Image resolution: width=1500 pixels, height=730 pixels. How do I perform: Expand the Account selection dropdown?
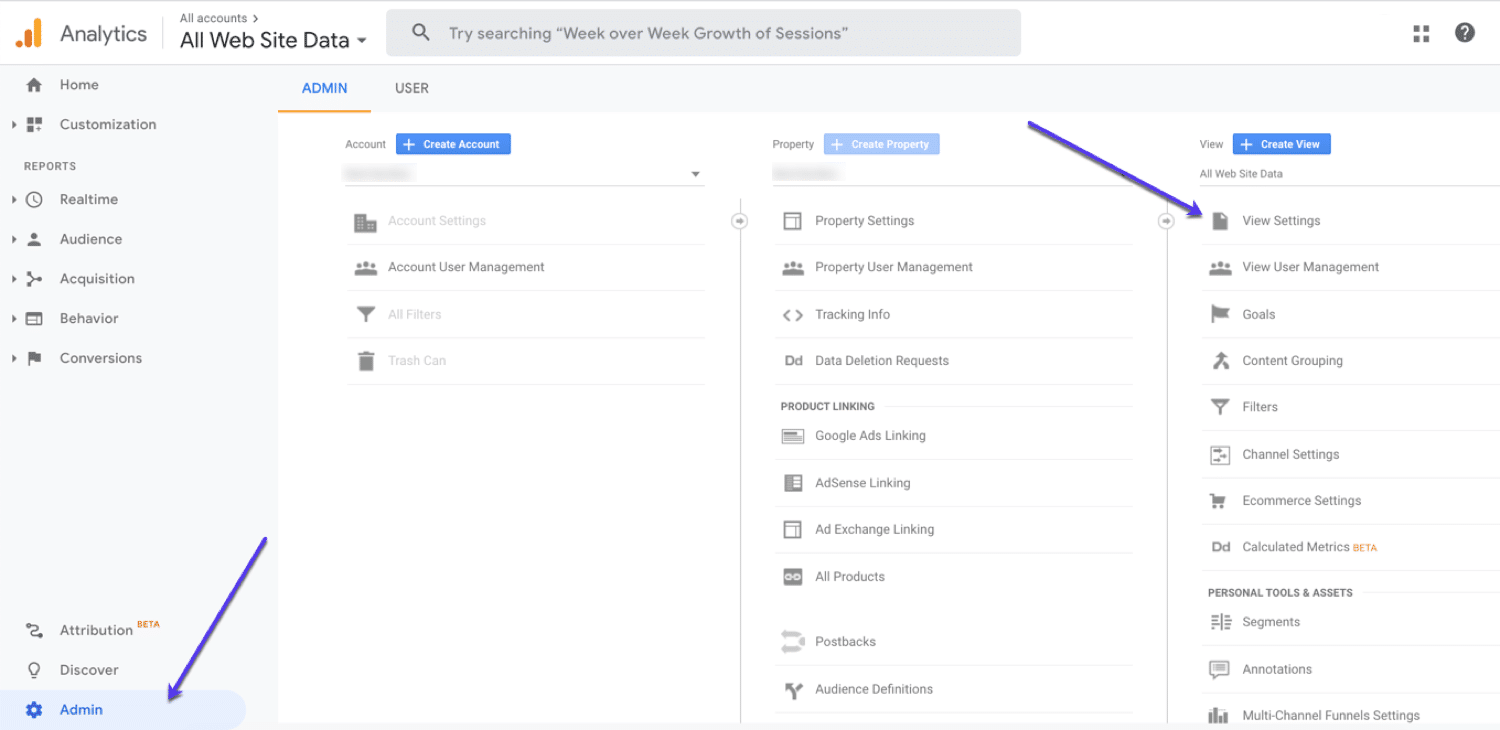click(695, 172)
